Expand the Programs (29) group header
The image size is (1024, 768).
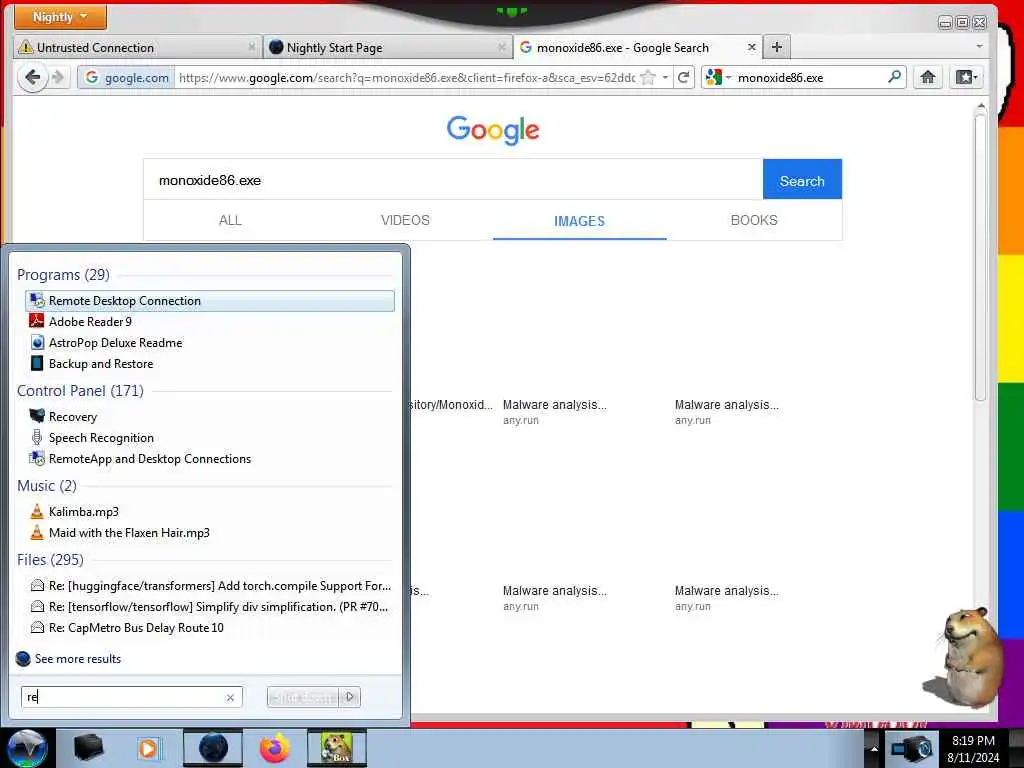pos(63,274)
